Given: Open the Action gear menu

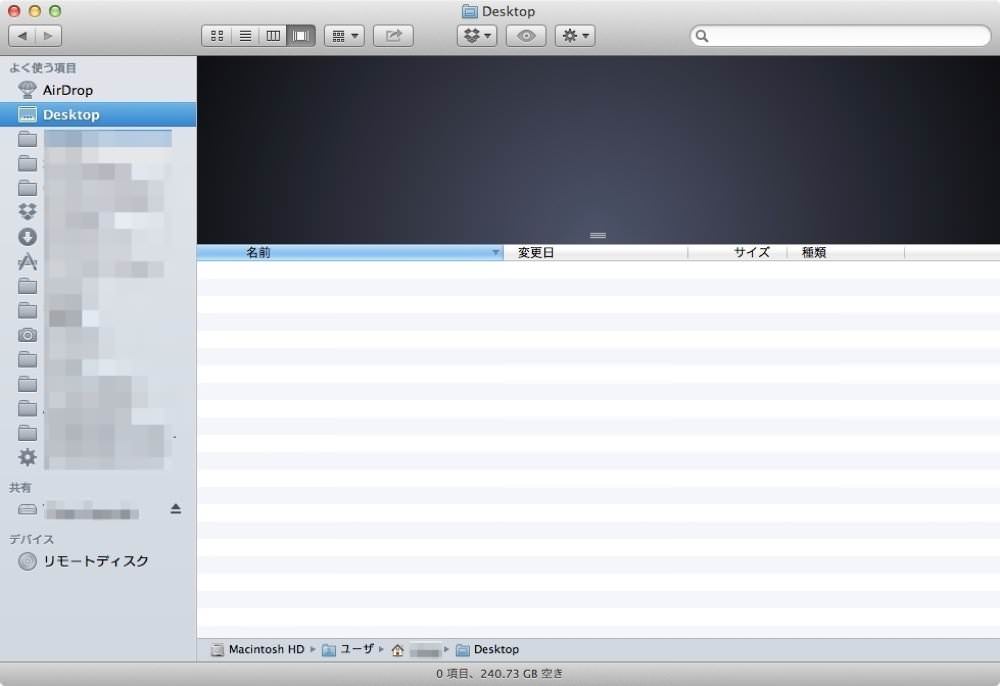Looking at the screenshot, I should pos(575,36).
